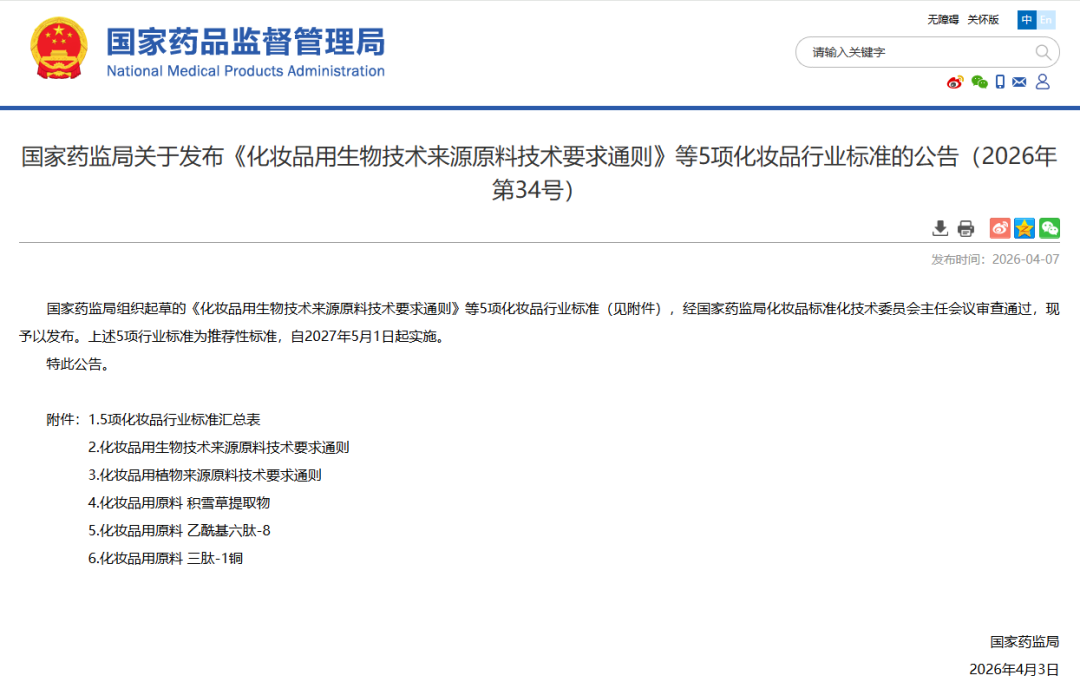This screenshot has height=682, width=1080.
Task: Open the mobile version icon in the header
Action: 1000,83
